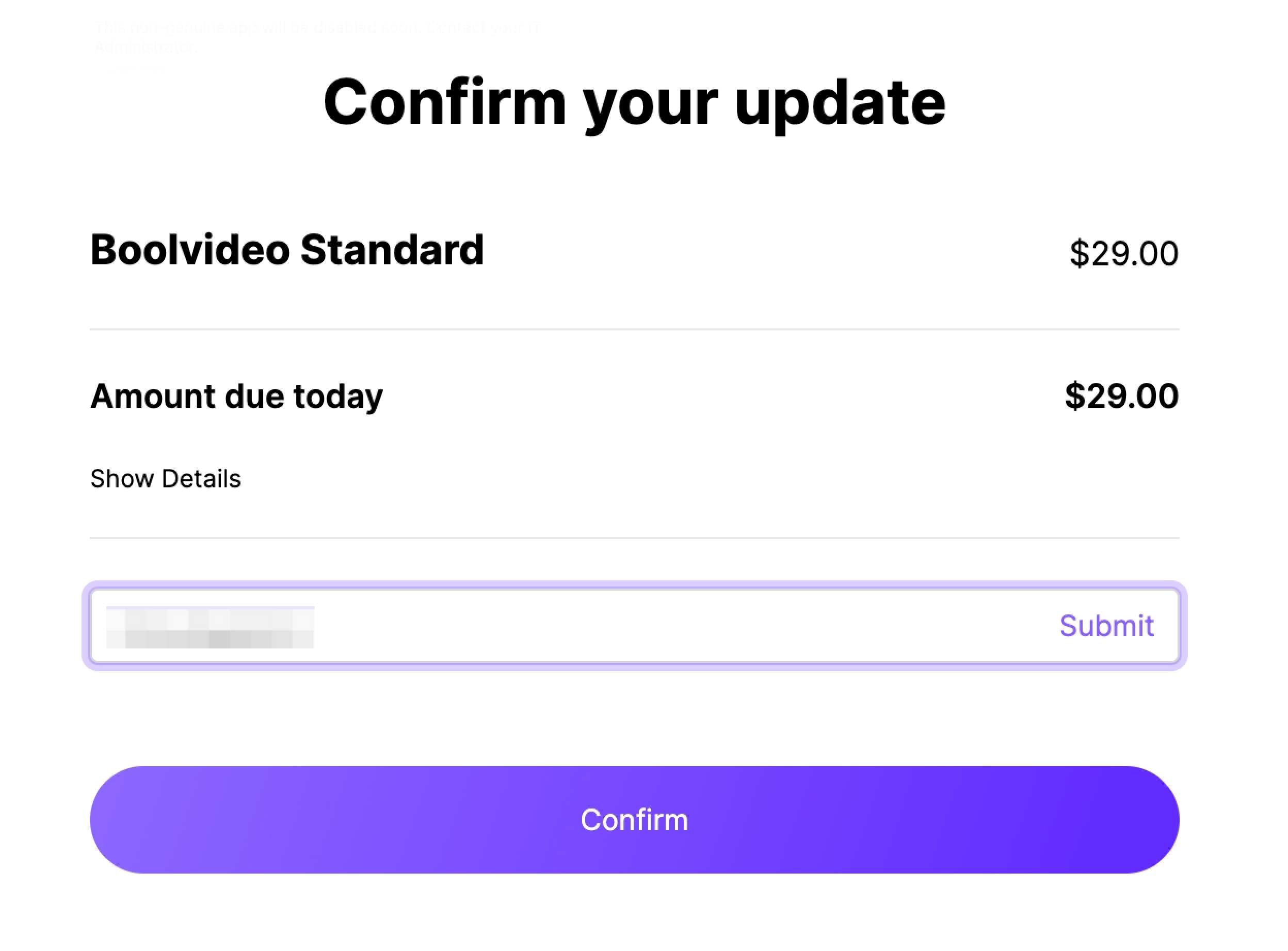The height and width of the screenshot is (951, 1288).
Task: Click the word "Amount" in the due label
Action: (x=152, y=397)
